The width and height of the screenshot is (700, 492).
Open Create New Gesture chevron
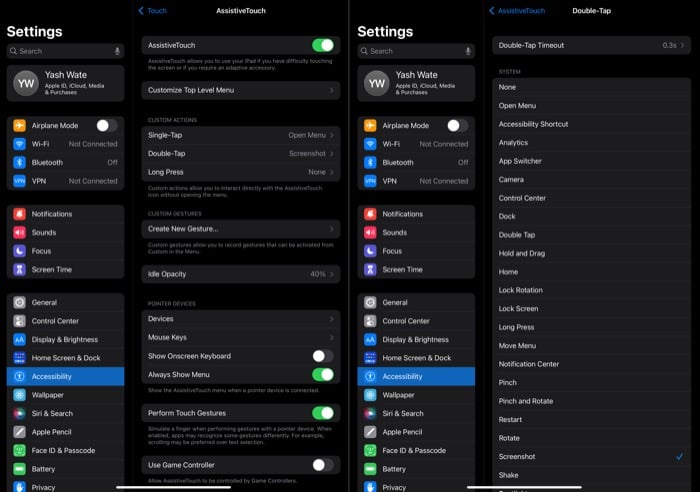coord(332,229)
